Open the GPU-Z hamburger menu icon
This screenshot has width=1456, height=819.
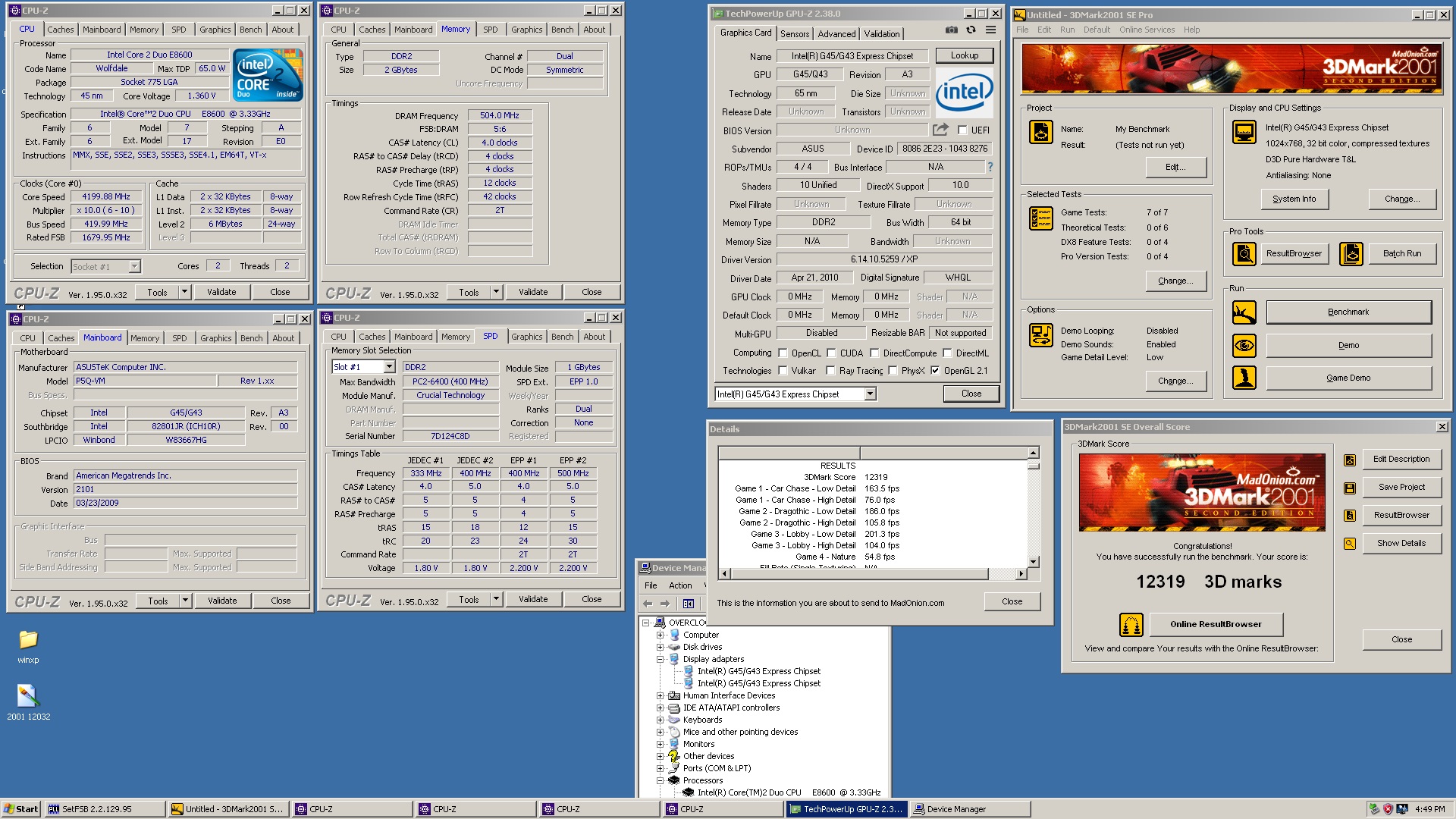point(990,30)
